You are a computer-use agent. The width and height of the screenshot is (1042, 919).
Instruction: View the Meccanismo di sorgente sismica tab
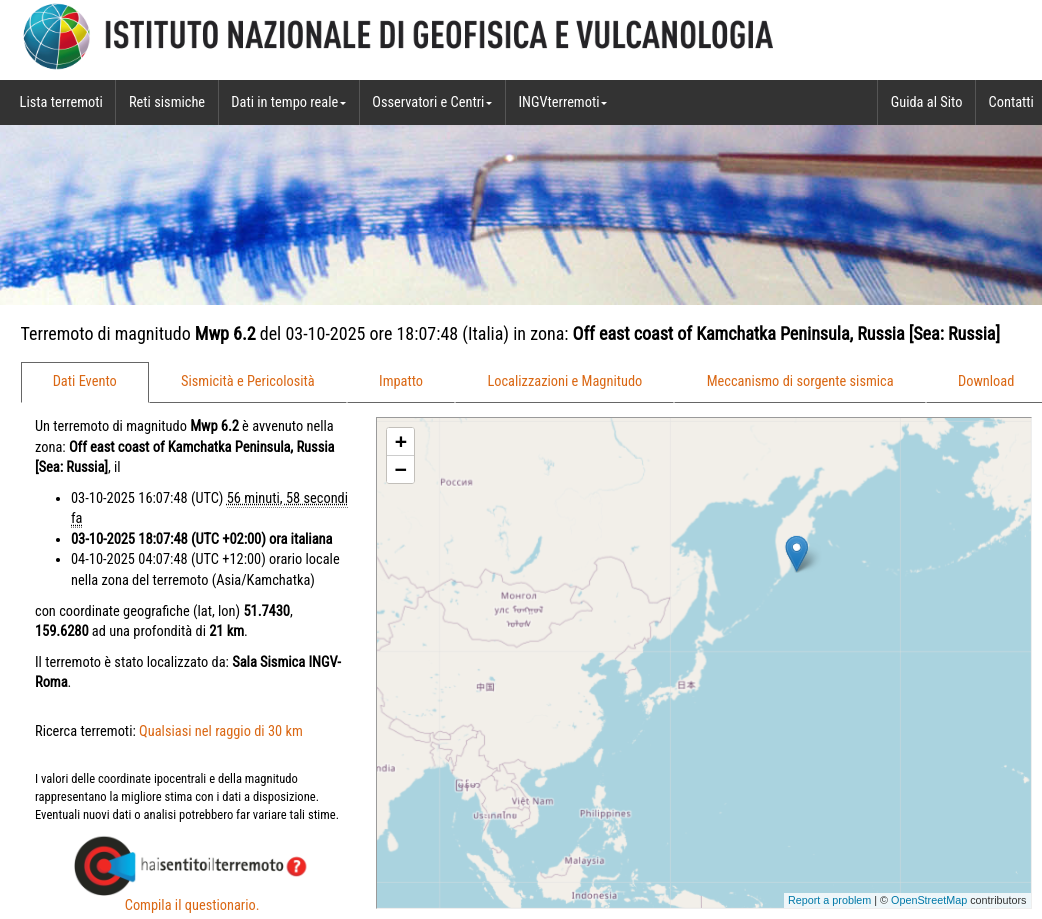click(x=800, y=381)
